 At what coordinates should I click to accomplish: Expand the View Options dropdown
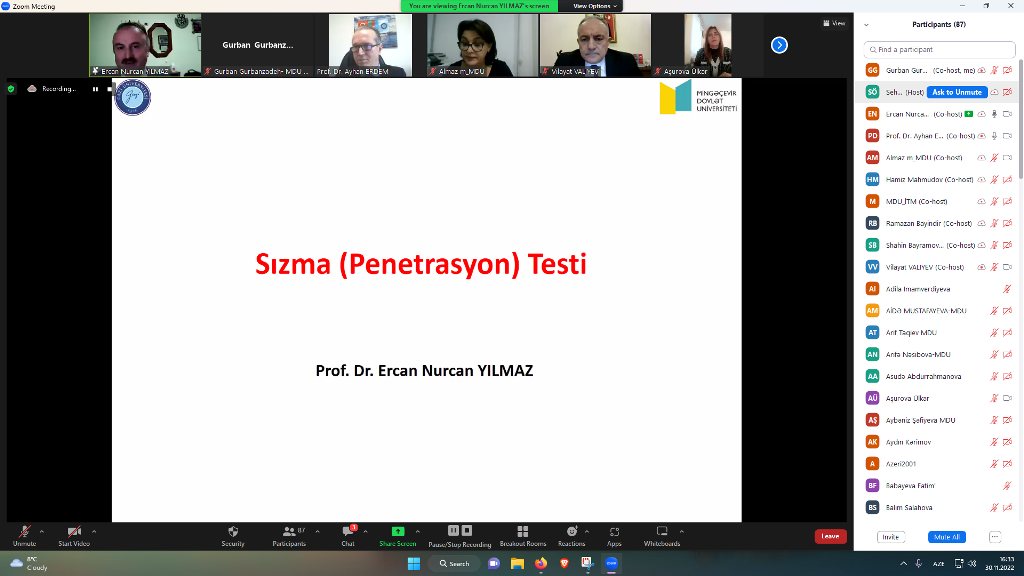tap(595, 6)
